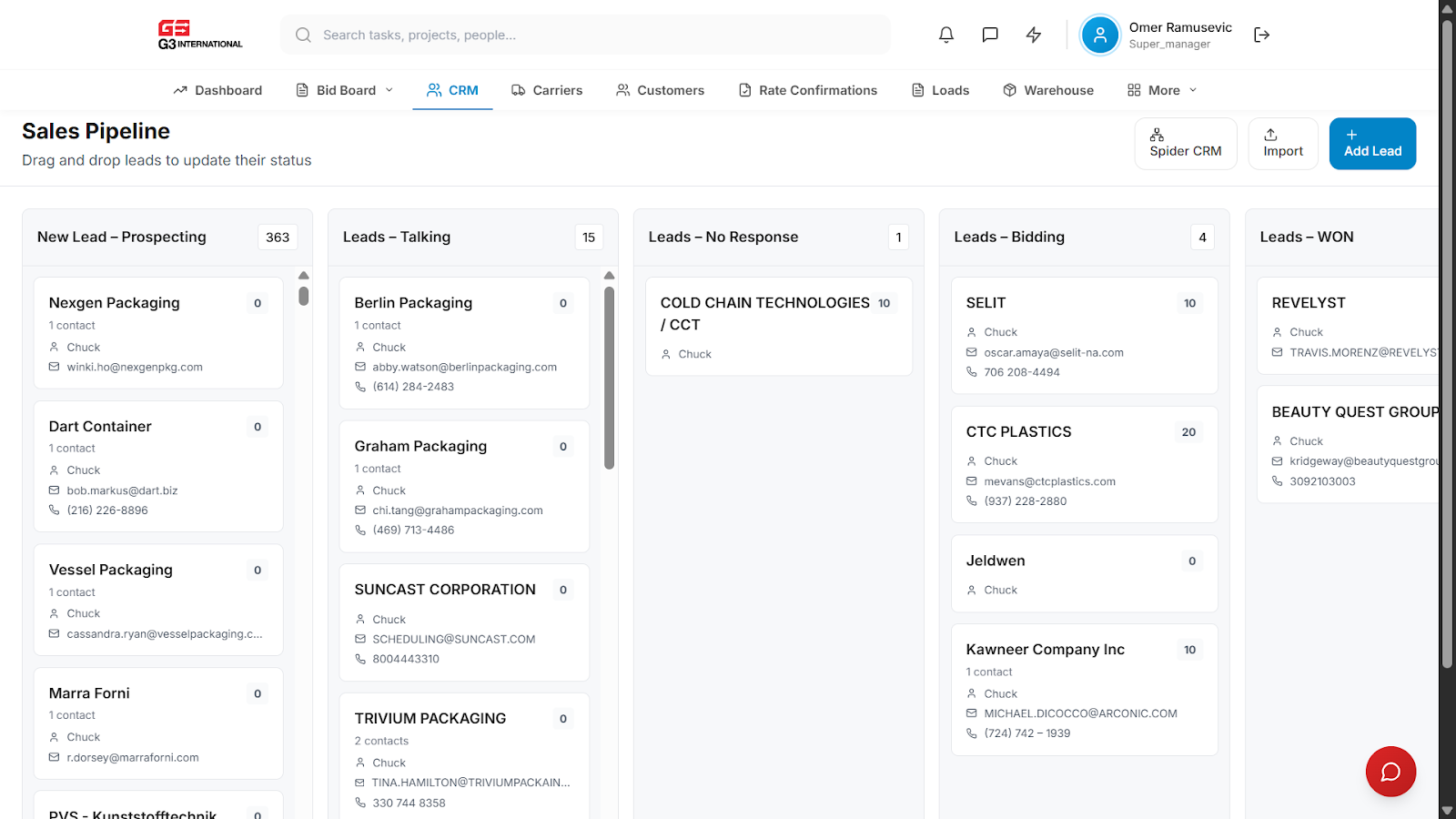
Task: Click the phone icon on SUNCAST CORPORATION card
Action: point(360,659)
